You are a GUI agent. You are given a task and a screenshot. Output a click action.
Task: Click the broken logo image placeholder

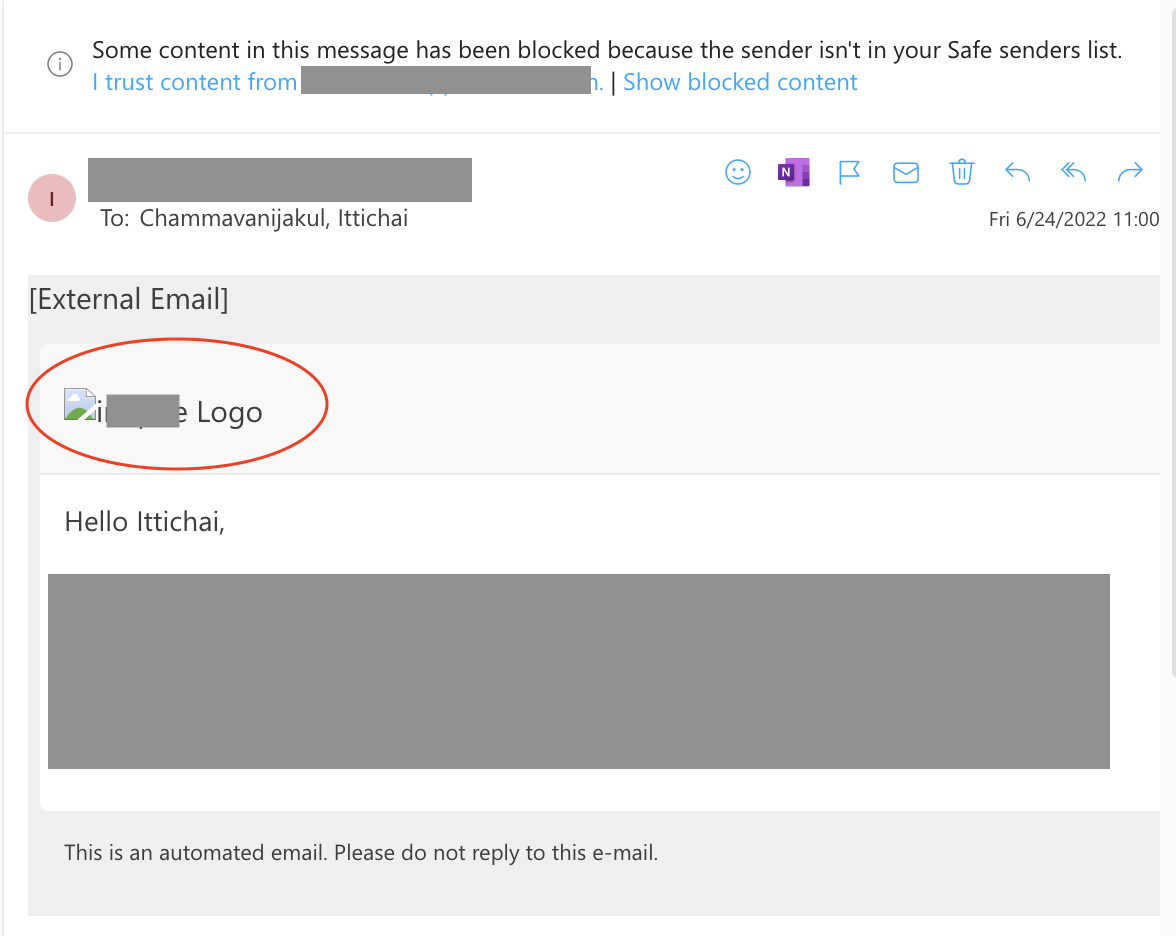click(x=80, y=404)
